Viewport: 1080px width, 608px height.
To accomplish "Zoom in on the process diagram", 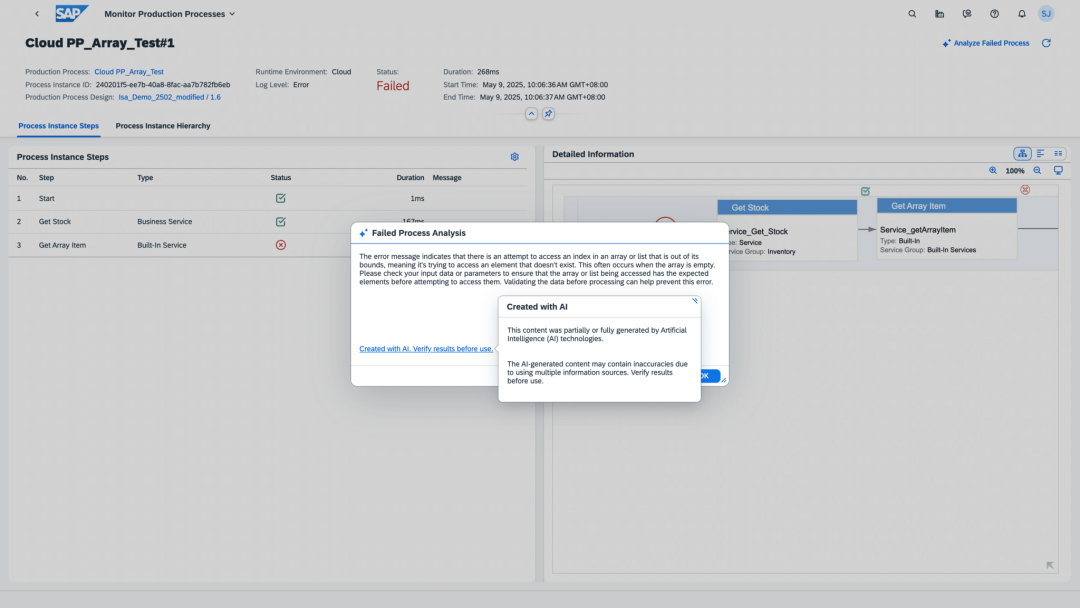I will pos(993,171).
